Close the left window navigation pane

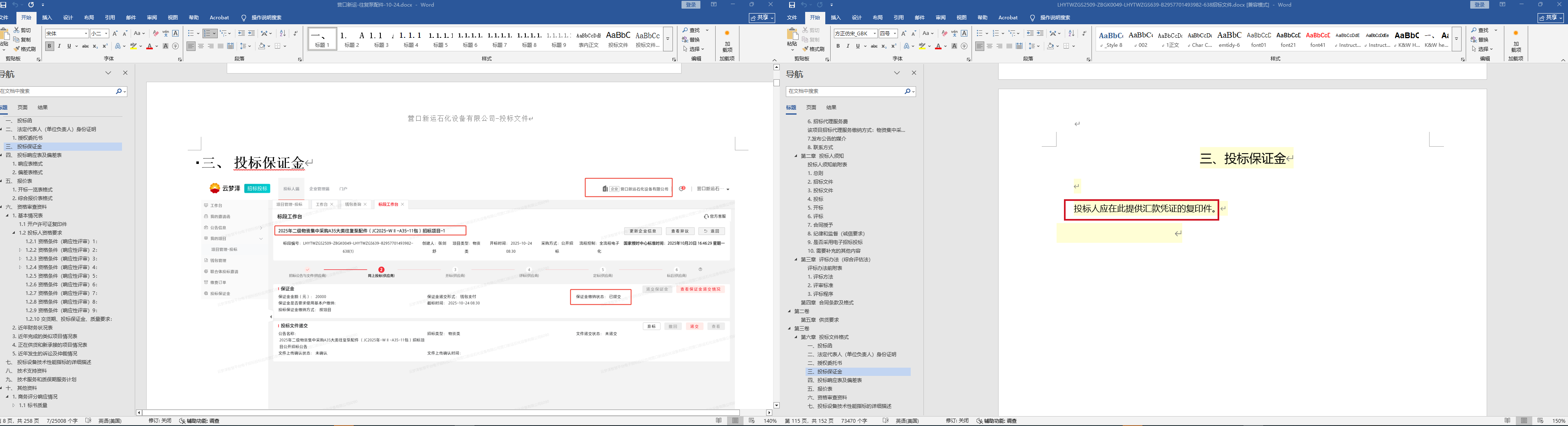coord(125,73)
